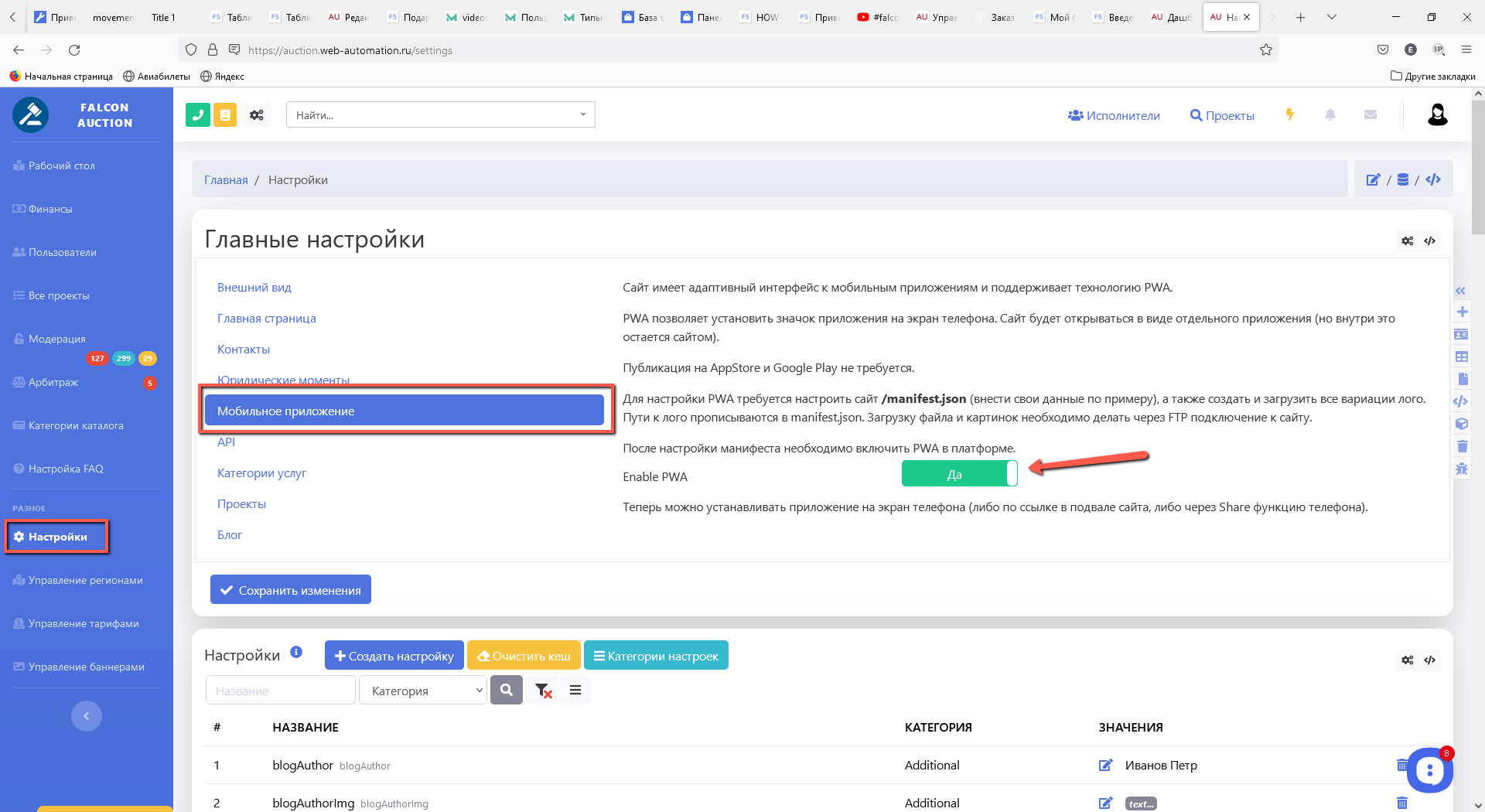This screenshot has height=812, width=1485.
Task: Expand the Найти search dropdown
Action: (583, 115)
